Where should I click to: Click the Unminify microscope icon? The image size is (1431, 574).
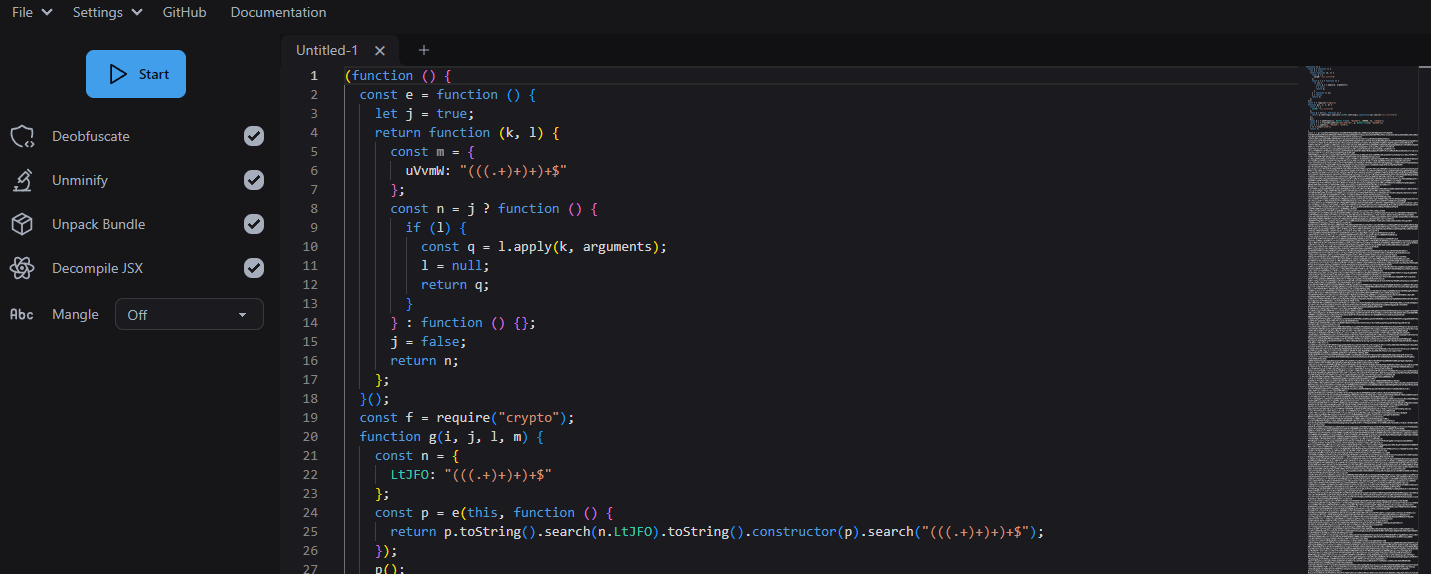(22, 181)
